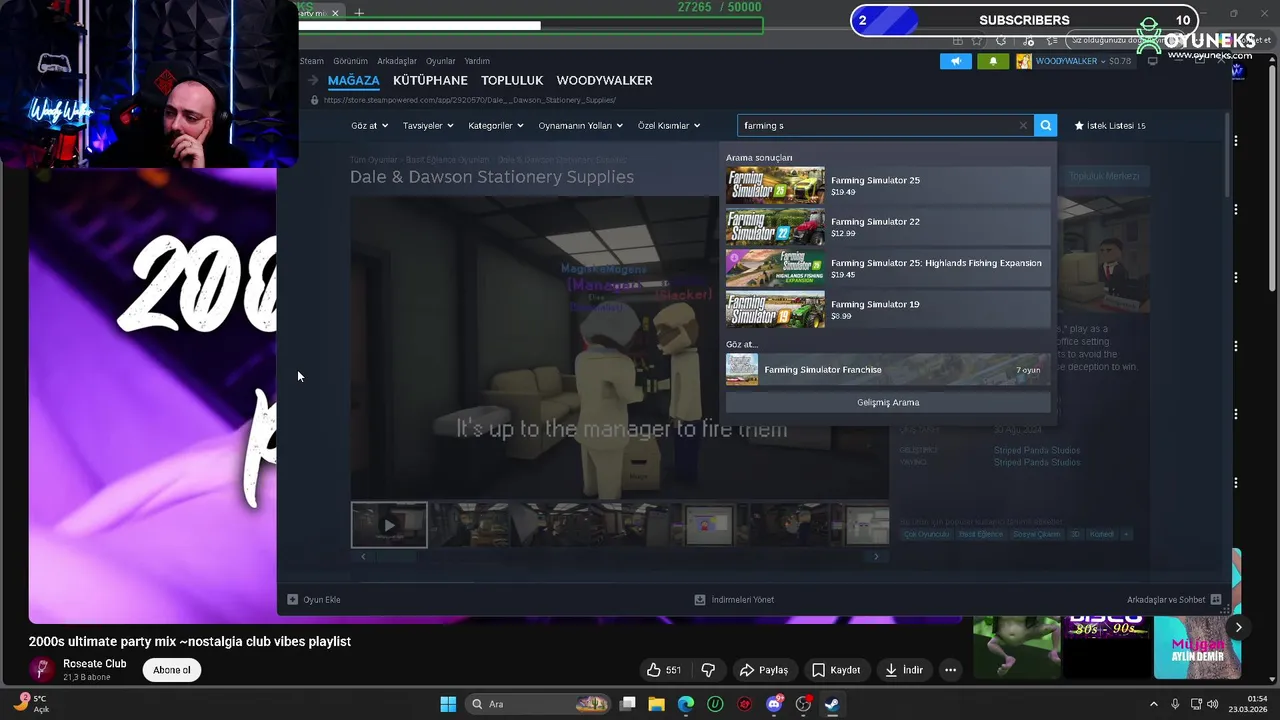
Task: Click the Paylaş share button
Action: (763, 670)
